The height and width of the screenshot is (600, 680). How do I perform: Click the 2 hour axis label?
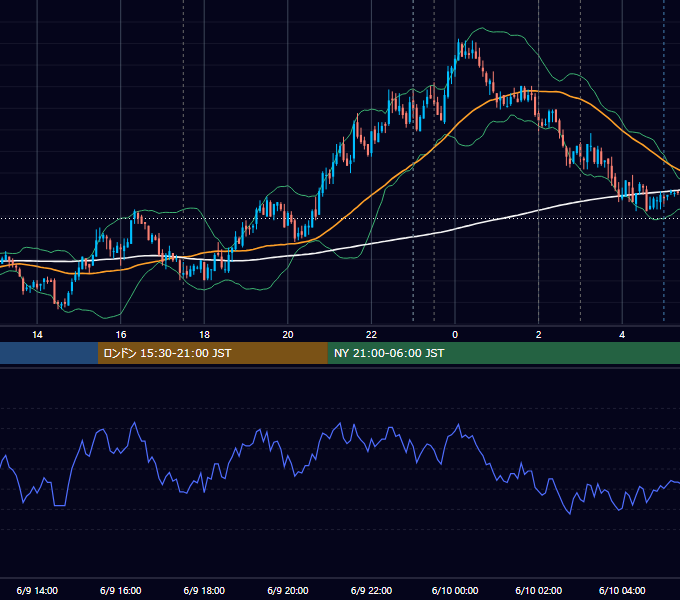tap(539, 335)
